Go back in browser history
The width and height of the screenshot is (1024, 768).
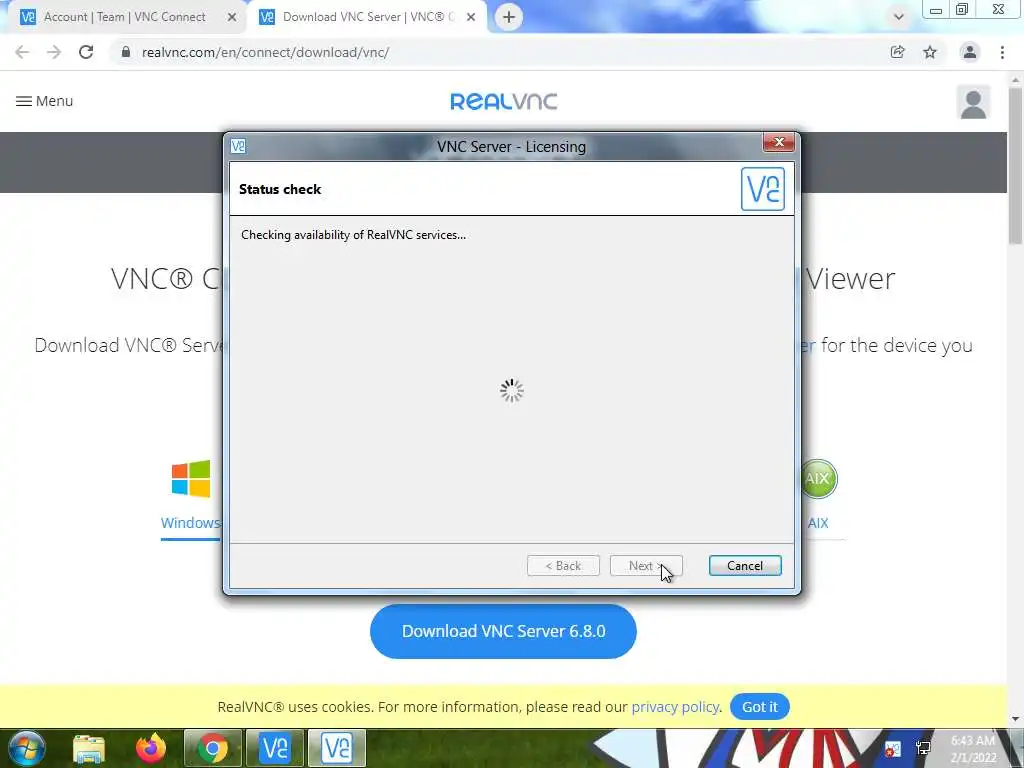[22, 52]
